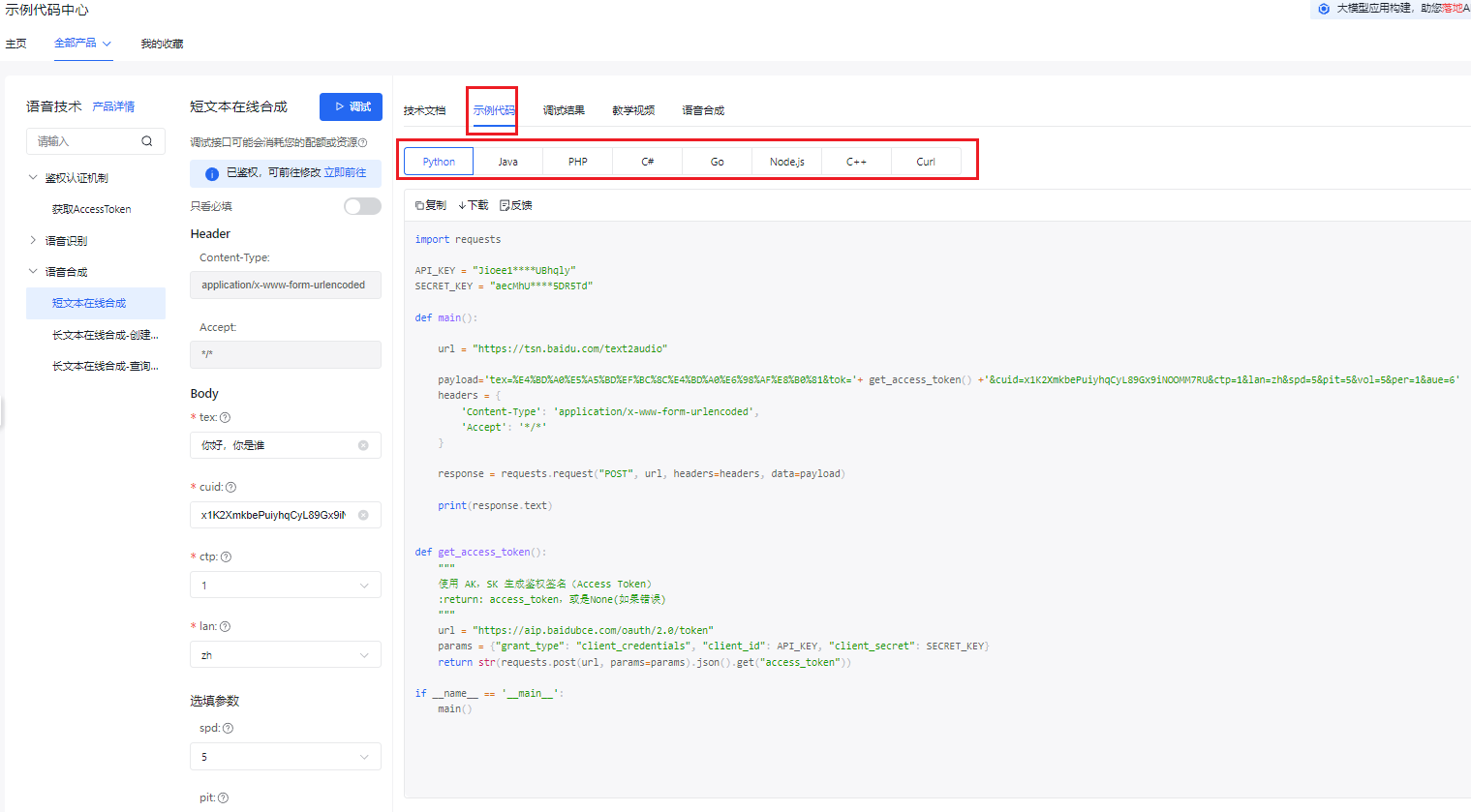1471x812 pixels.
Task: Select the Curl code language tab
Action: point(926,162)
